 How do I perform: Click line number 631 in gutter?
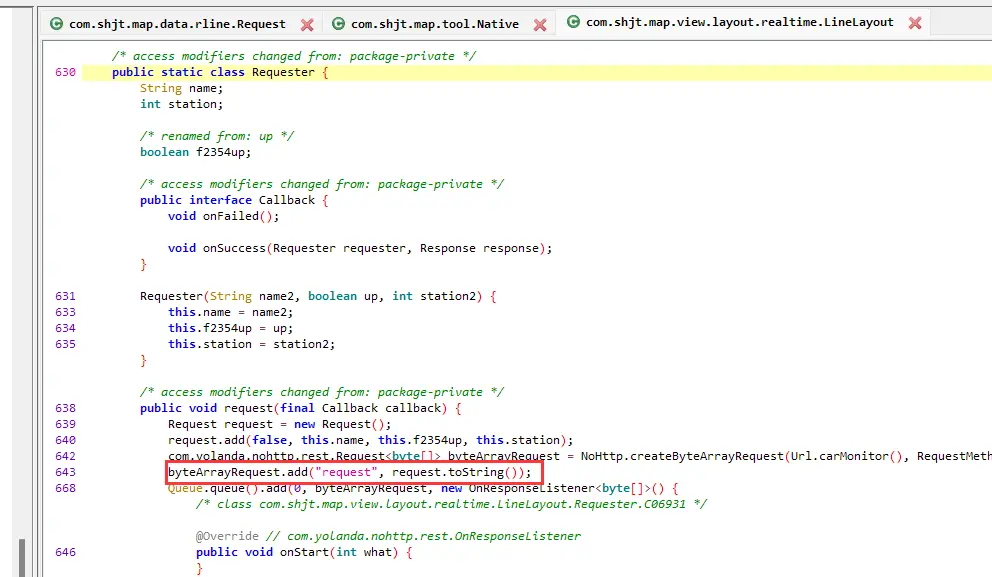point(65,296)
